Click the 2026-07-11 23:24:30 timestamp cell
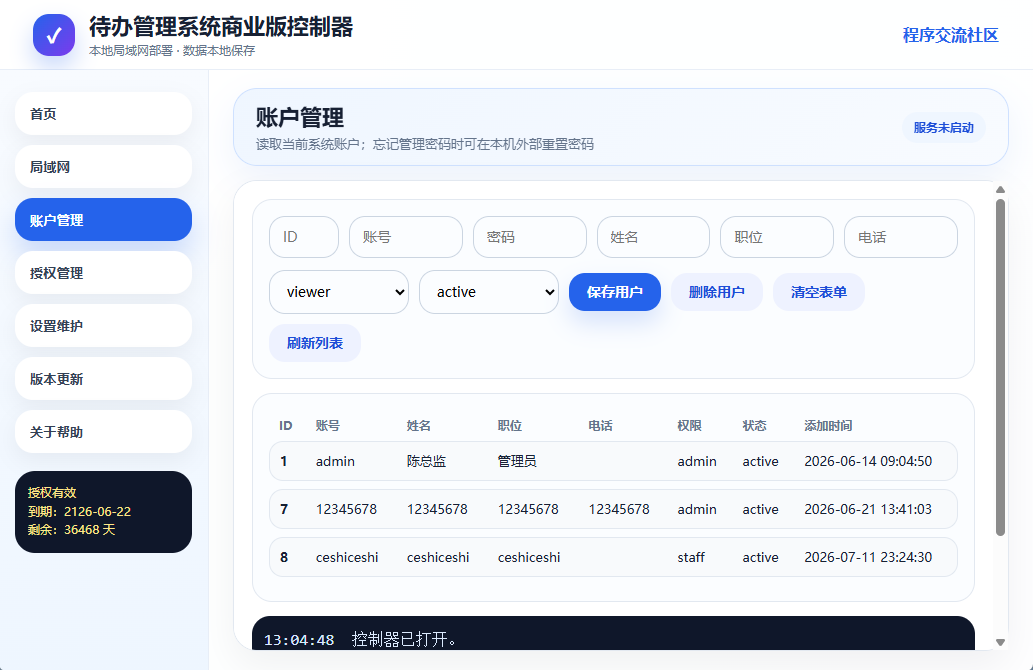This screenshot has width=1033, height=670. coord(868,557)
